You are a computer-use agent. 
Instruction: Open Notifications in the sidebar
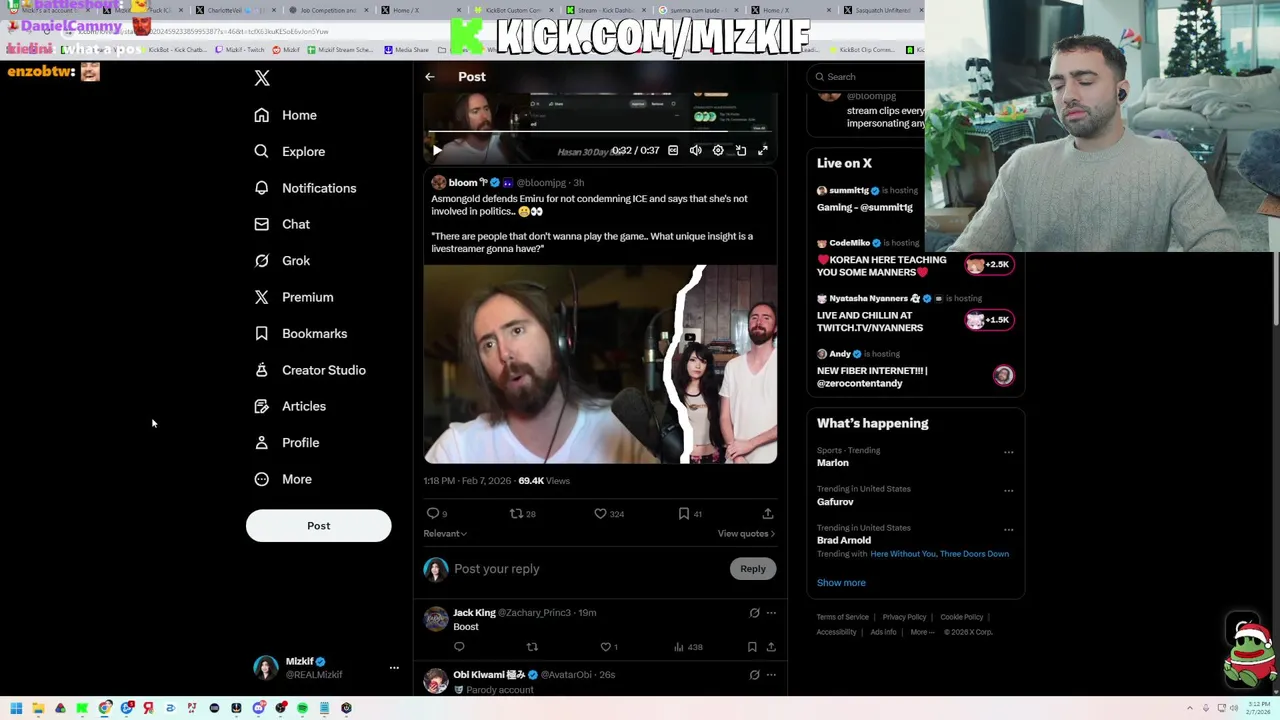305,188
